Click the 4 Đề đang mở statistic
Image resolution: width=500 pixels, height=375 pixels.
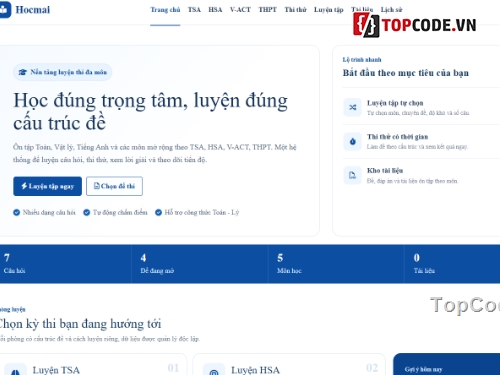click(x=200, y=264)
